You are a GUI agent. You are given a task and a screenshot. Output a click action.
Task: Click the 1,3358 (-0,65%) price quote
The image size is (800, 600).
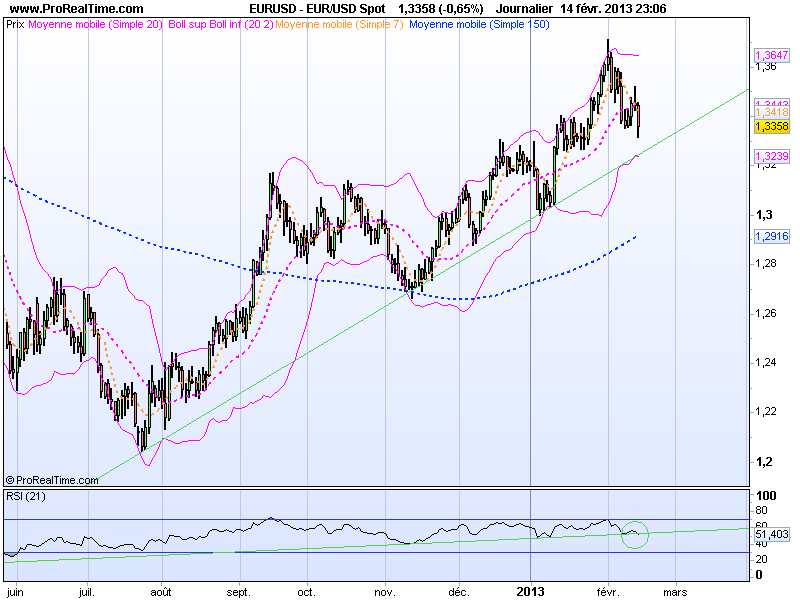pyautogui.click(x=440, y=9)
